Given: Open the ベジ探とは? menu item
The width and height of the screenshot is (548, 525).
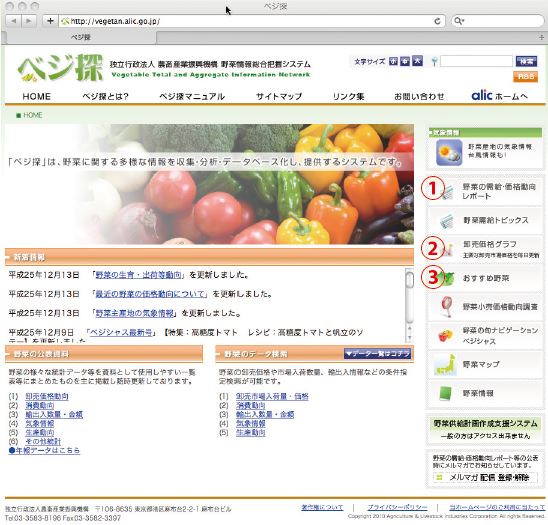Looking at the screenshot, I should [105, 96].
